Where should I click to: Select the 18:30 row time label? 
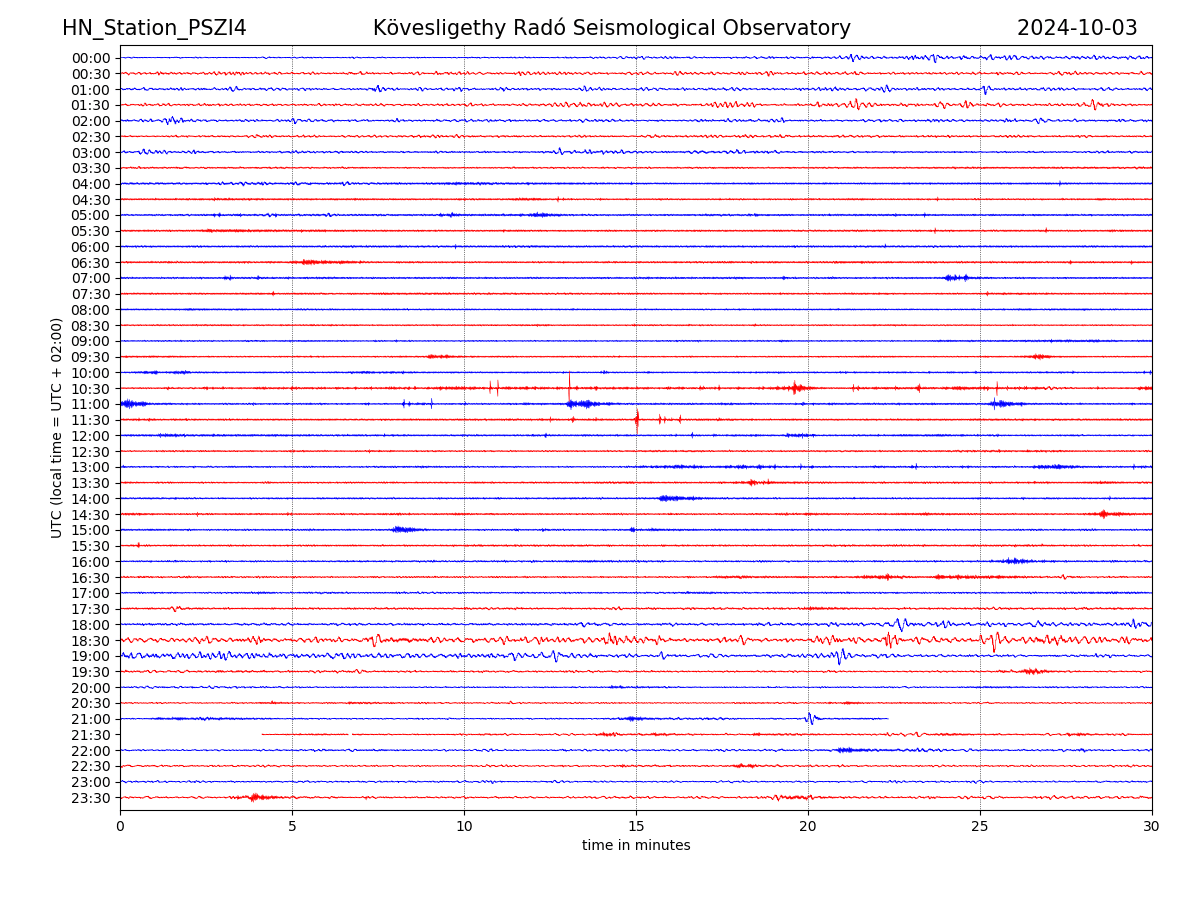(x=90, y=641)
